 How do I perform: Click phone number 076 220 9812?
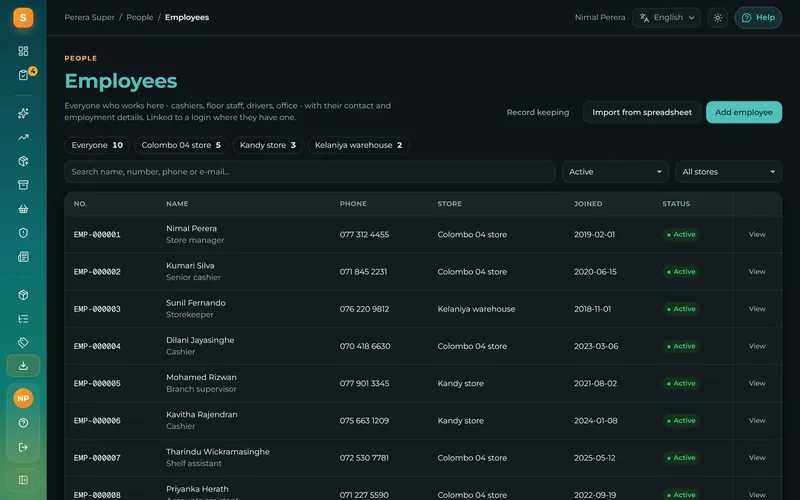point(364,309)
